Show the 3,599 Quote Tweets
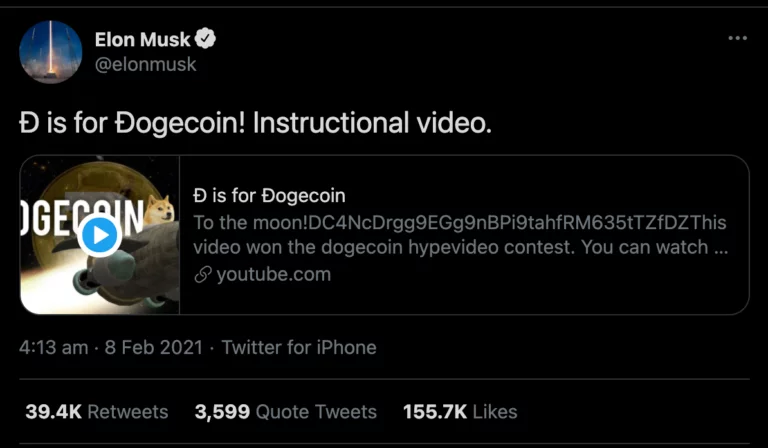Screen dimensions: 768x448 click(x=286, y=411)
